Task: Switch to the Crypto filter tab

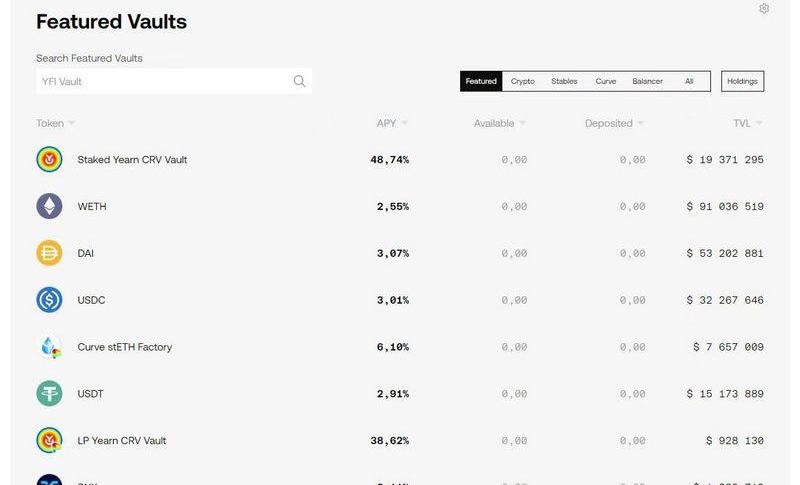Action: pyautogui.click(x=523, y=81)
